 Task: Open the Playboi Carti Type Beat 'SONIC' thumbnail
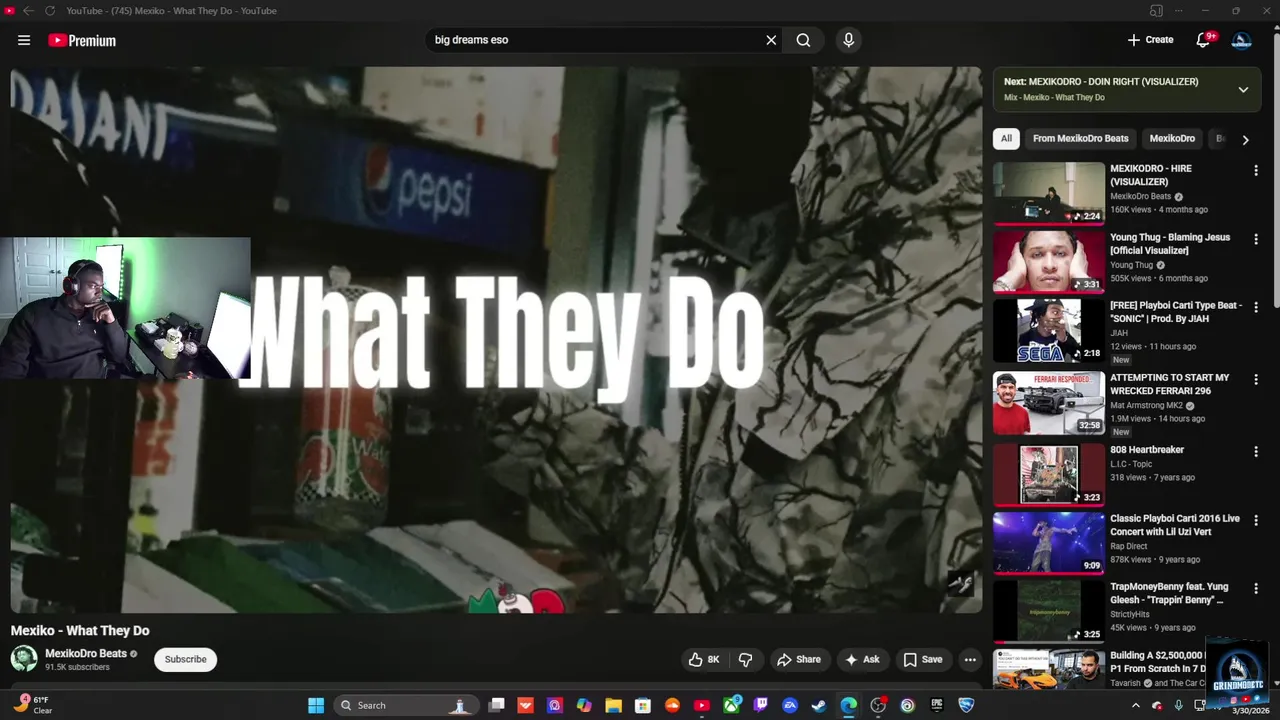tap(1048, 330)
